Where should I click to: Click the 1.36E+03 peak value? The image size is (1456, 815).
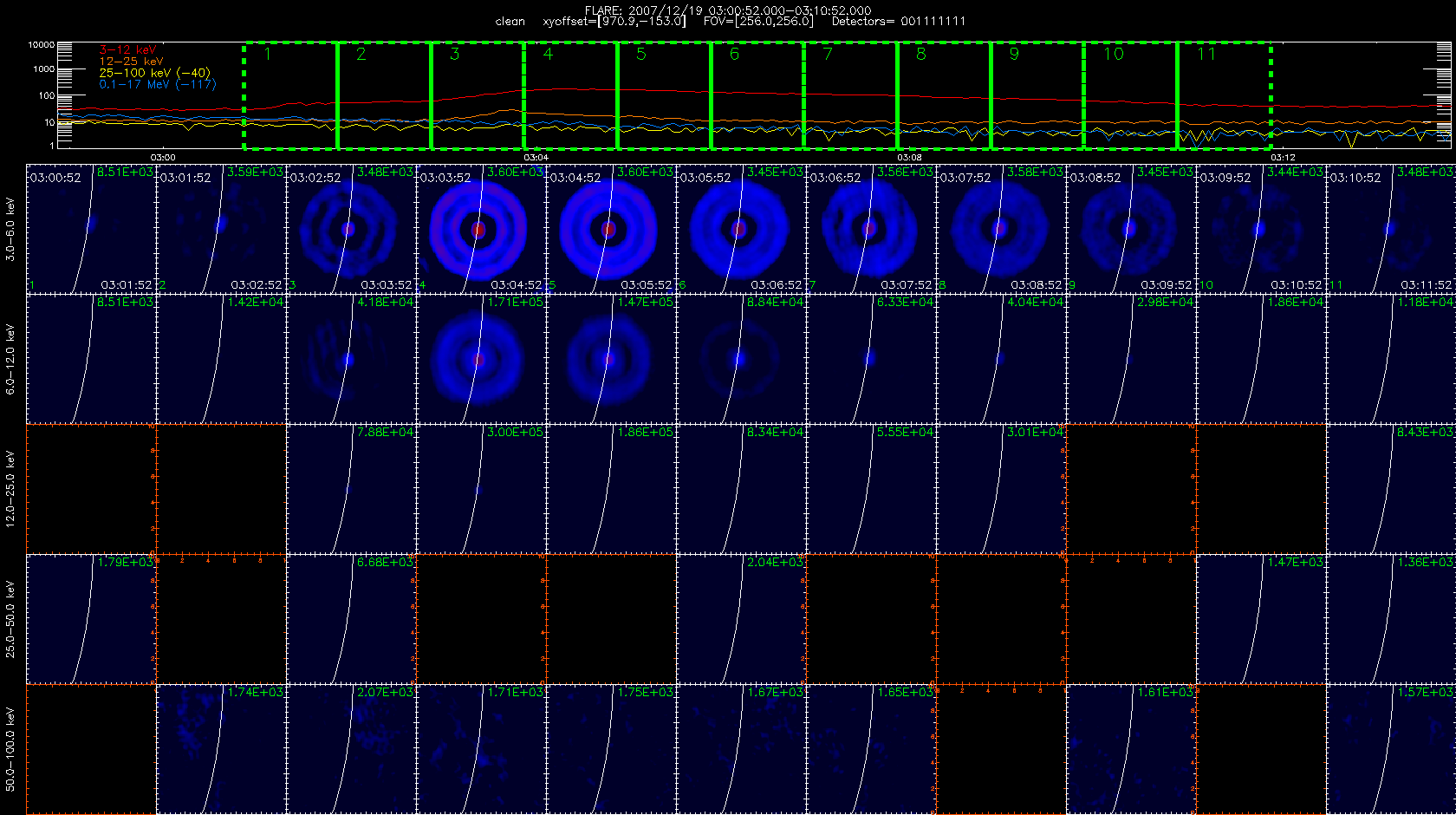pyautogui.click(x=1425, y=563)
